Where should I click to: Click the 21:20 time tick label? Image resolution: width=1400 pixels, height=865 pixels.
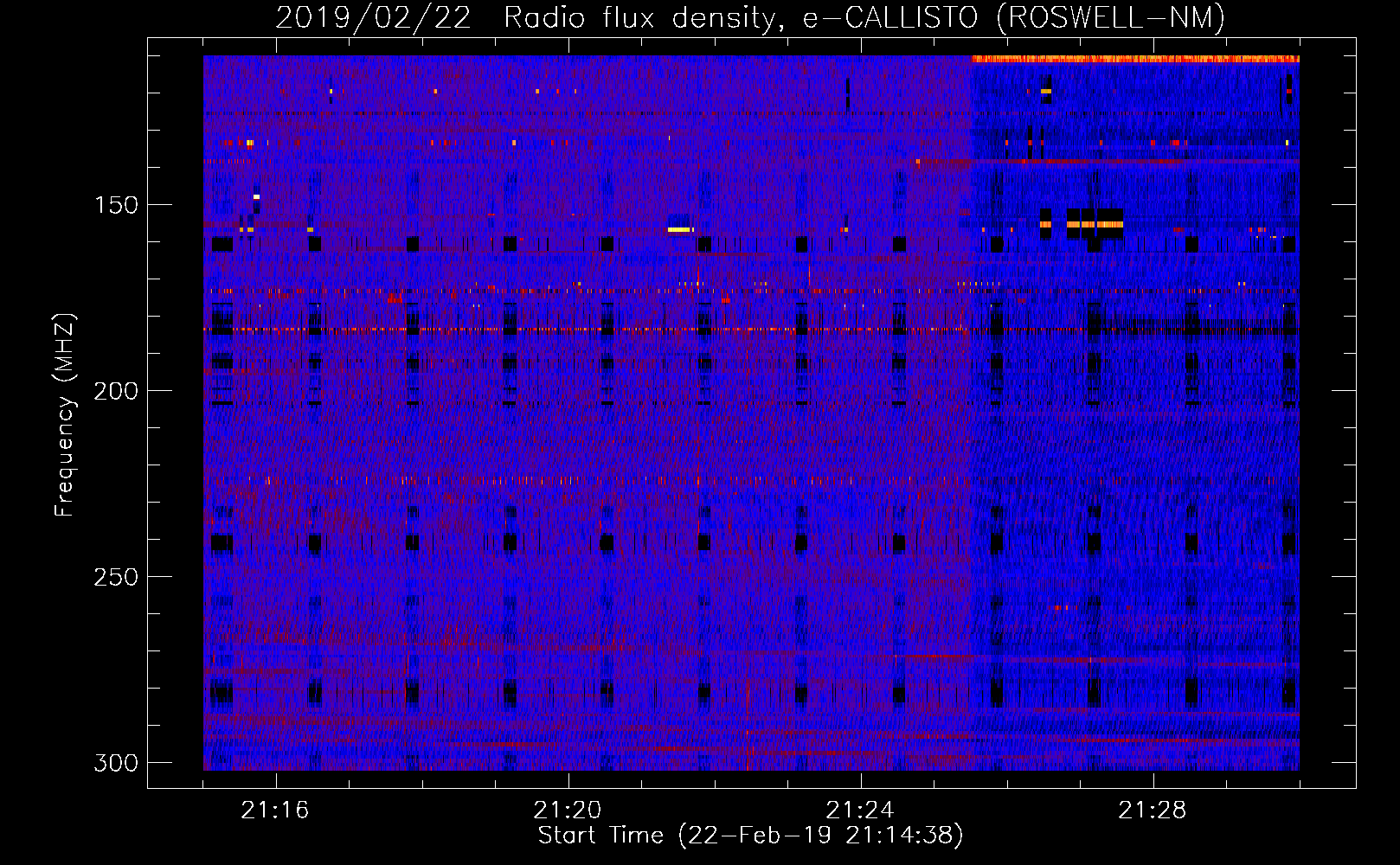(x=568, y=810)
